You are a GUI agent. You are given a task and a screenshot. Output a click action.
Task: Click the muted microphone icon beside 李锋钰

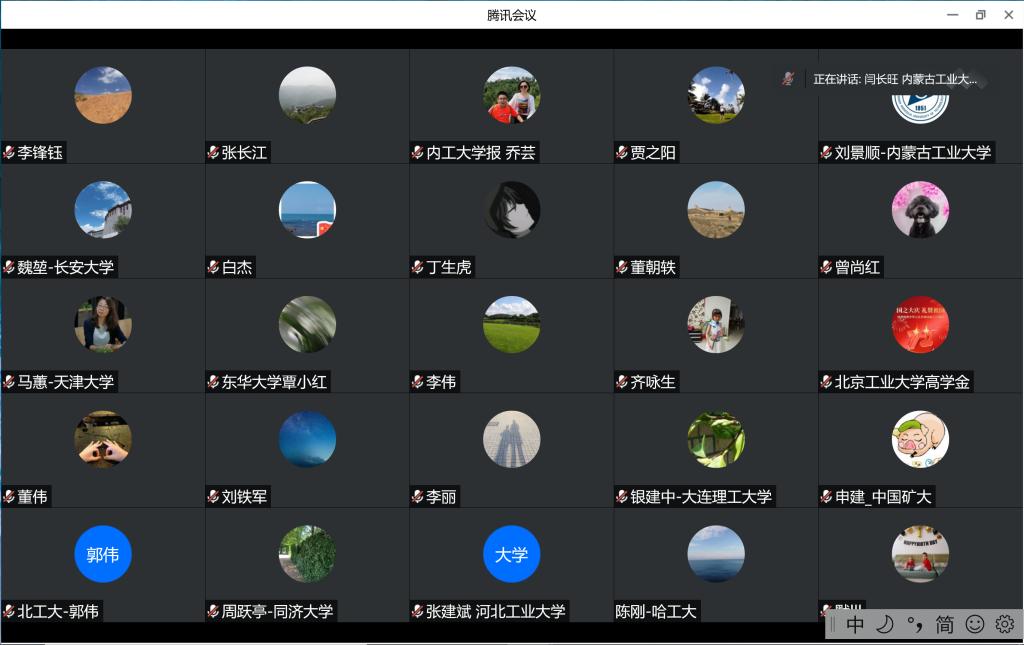(9, 153)
